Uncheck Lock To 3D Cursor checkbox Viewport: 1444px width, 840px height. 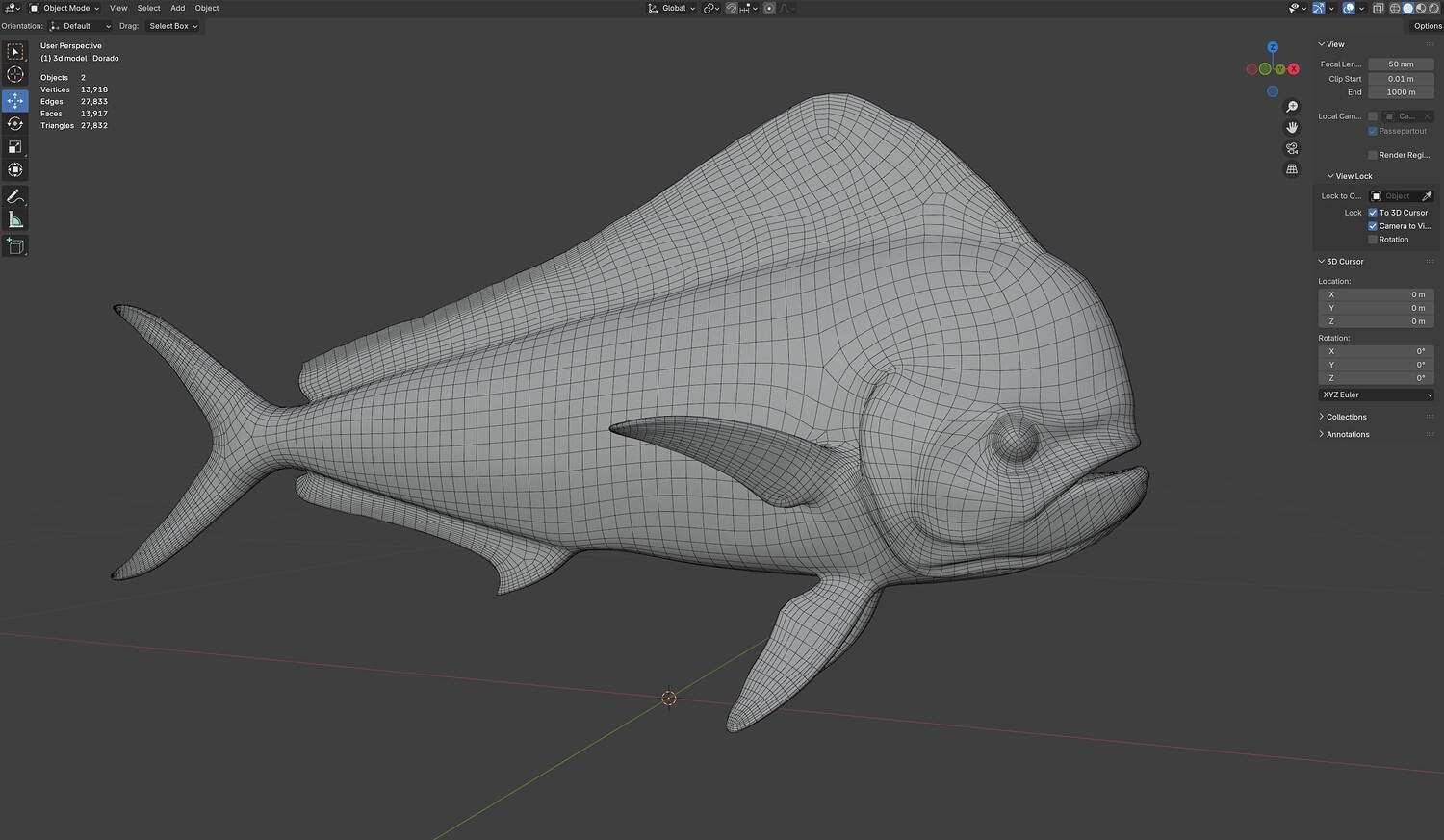[x=1373, y=213]
